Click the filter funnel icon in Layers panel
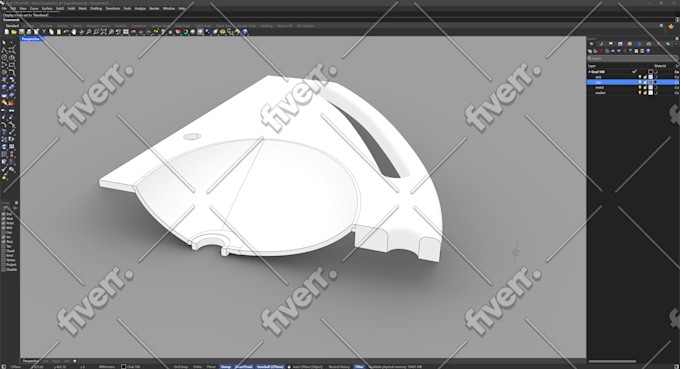Screen dimensions: 680x369 pos(631,51)
